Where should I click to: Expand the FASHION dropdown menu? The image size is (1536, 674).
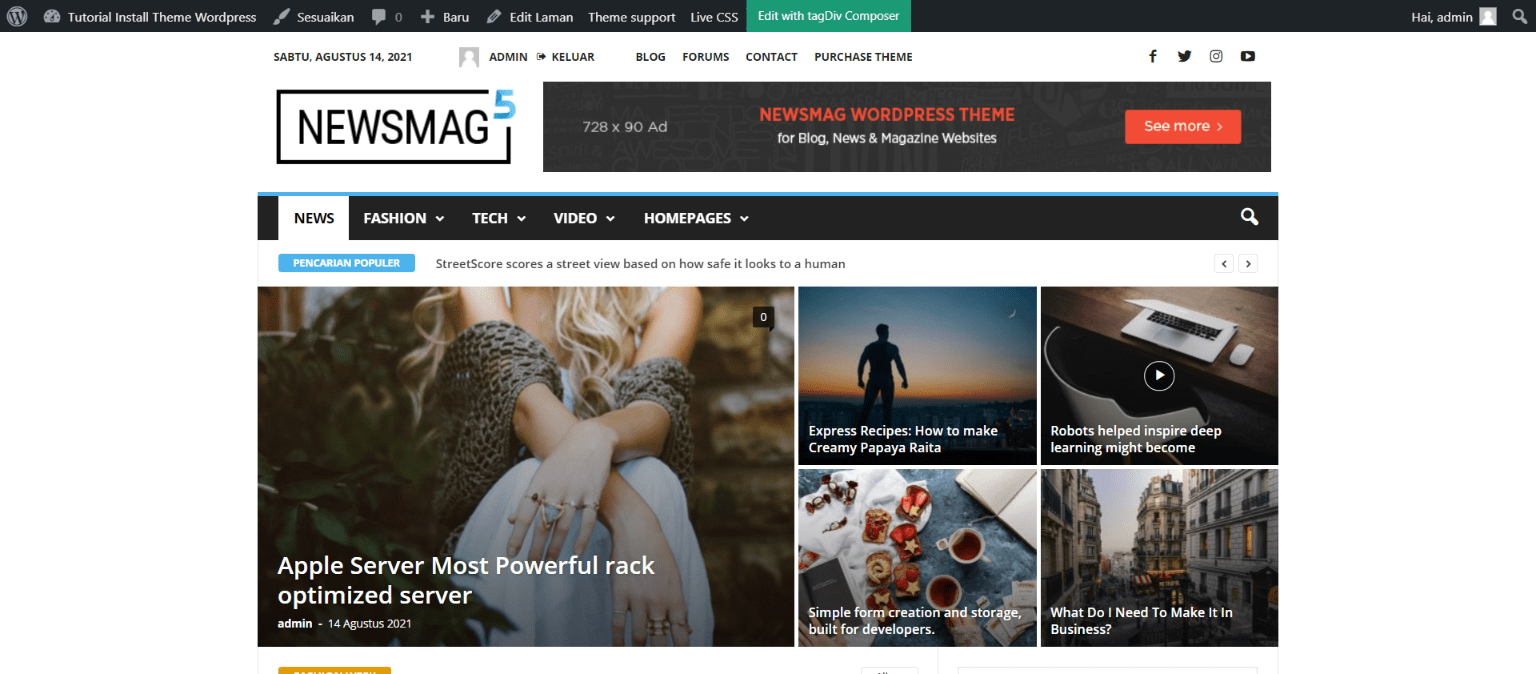tap(403, 217)
